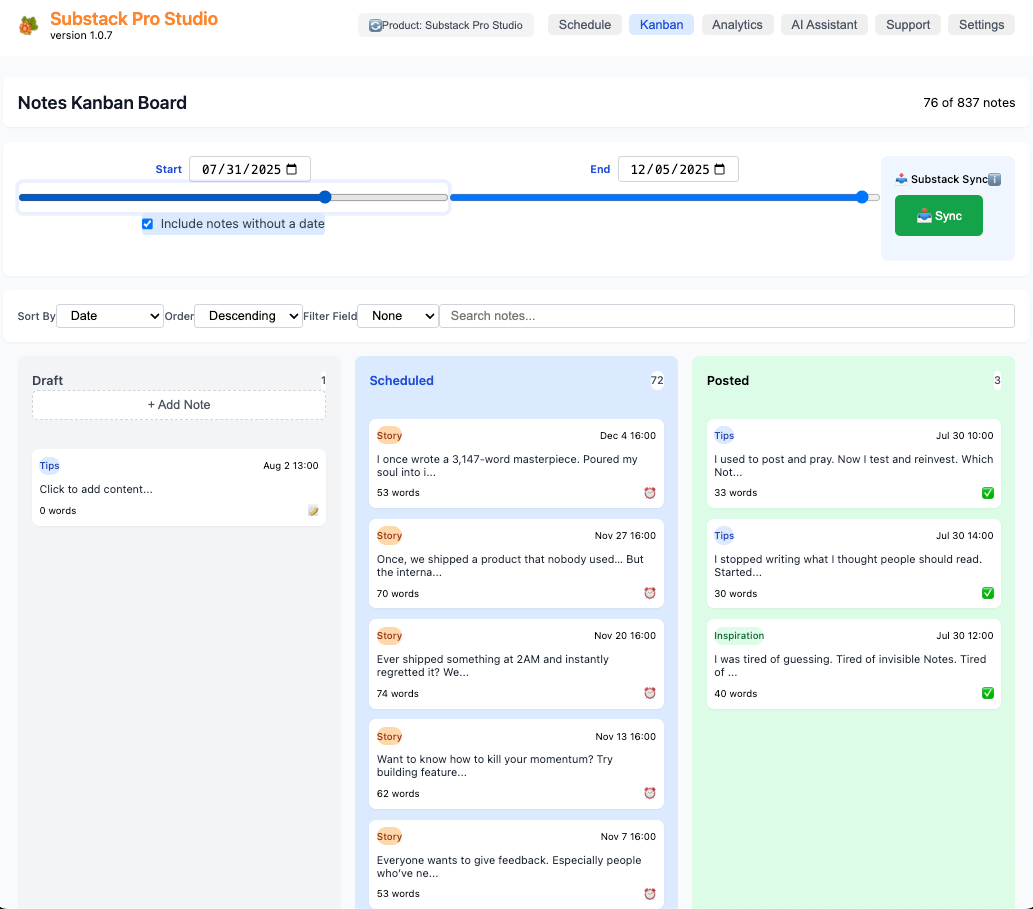Screen dimensions: 1033x909
Task: Open note 'Once, we shipped a product'
Action: pos(516,564)
